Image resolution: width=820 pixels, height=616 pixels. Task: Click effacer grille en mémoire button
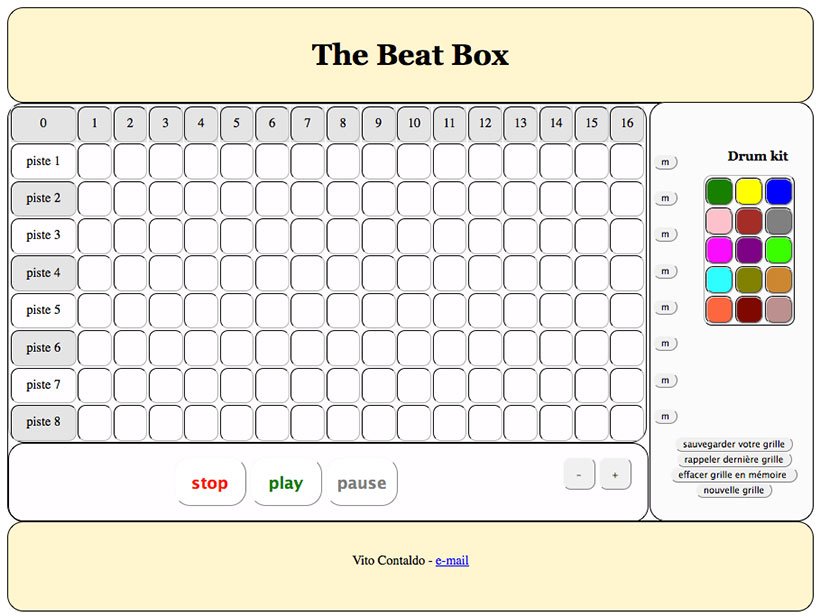[x=733, y=475]
